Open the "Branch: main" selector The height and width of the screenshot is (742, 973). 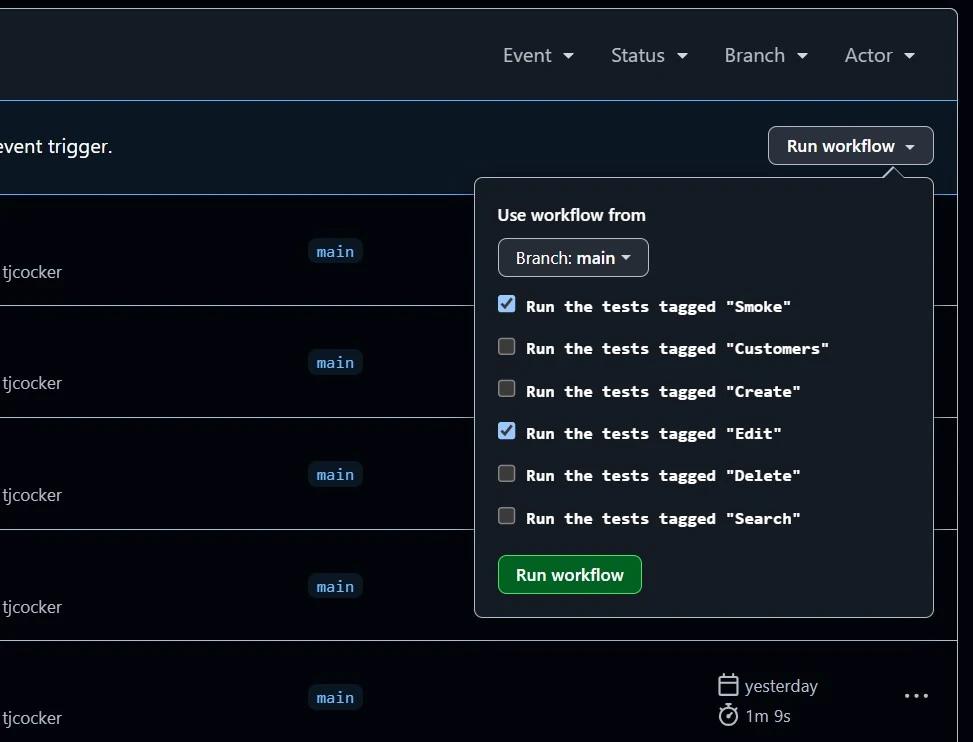click(573, 258)
